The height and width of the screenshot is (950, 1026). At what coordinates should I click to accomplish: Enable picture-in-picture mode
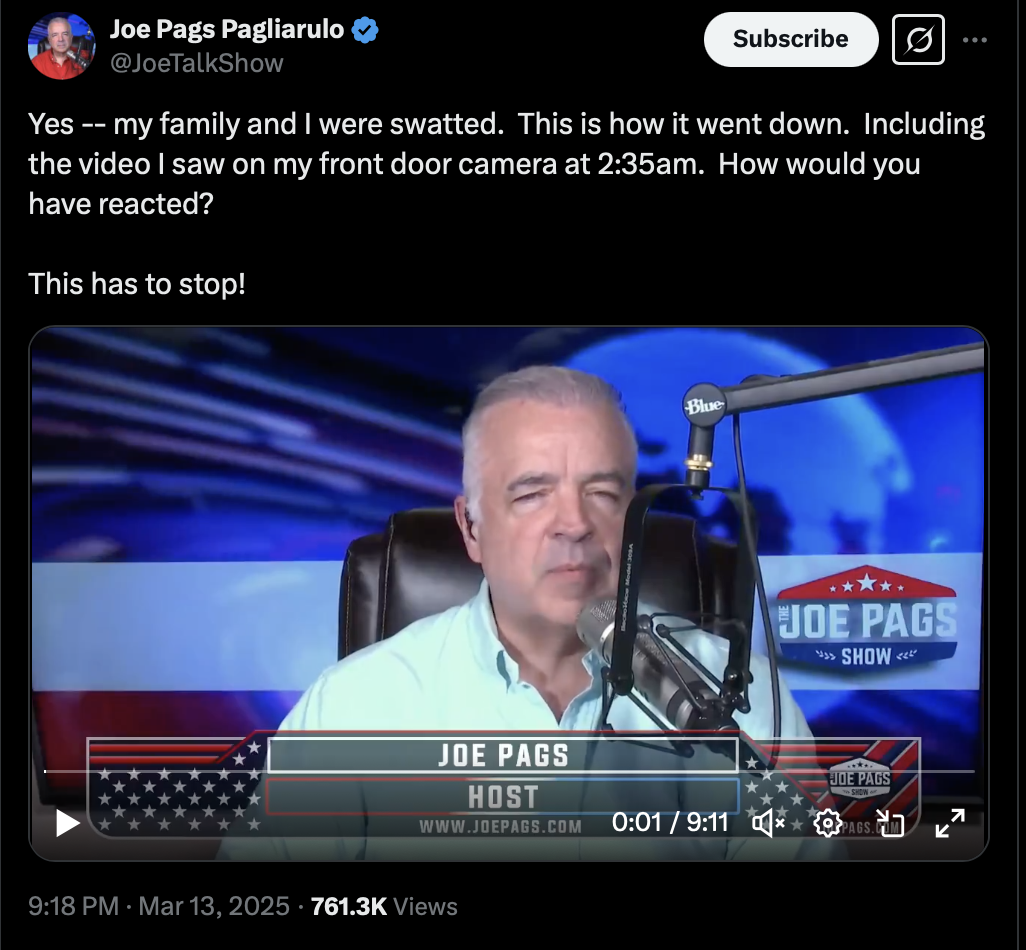coord(889,822)
